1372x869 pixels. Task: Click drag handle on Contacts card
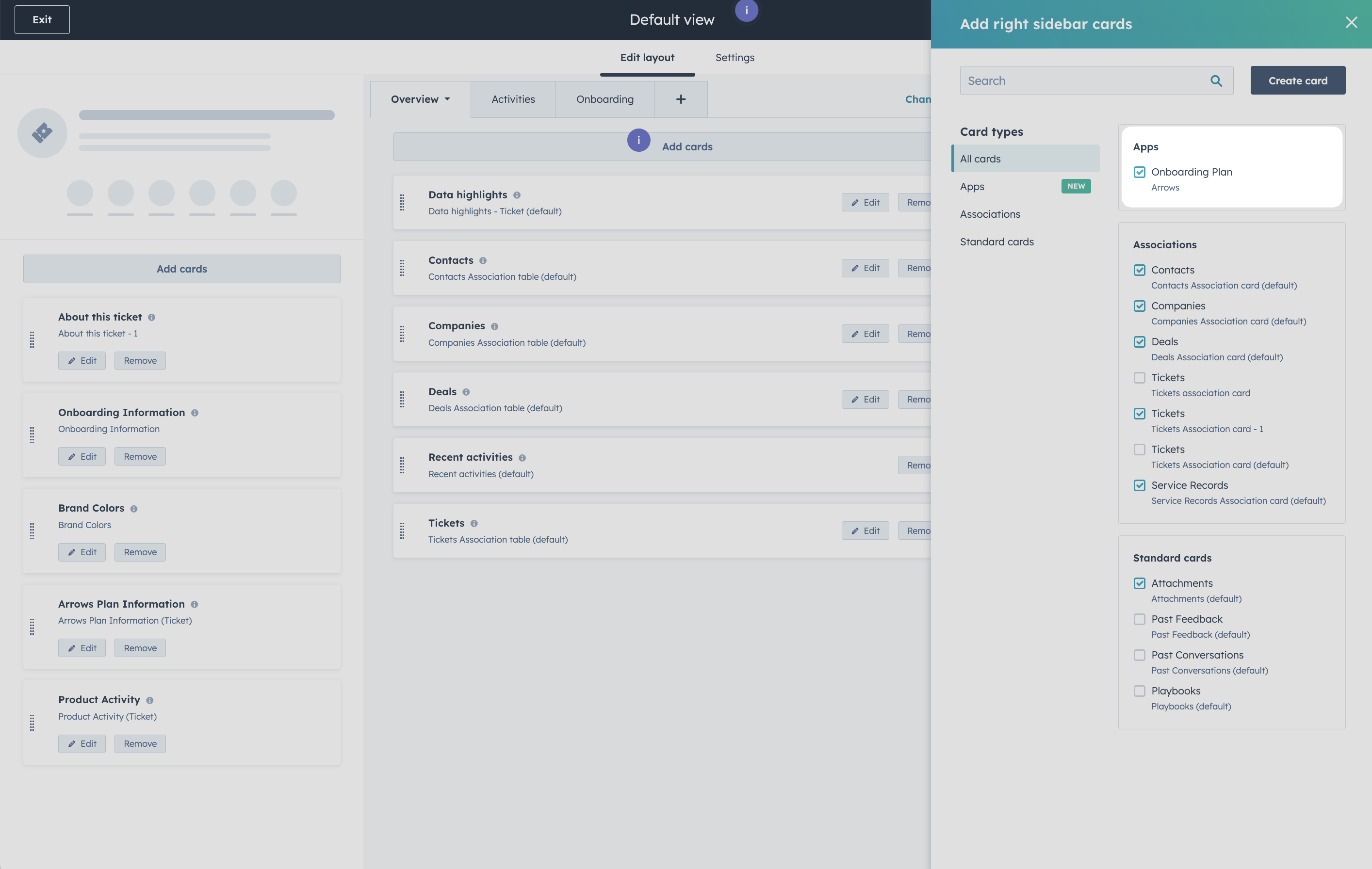tap(402, 268)
